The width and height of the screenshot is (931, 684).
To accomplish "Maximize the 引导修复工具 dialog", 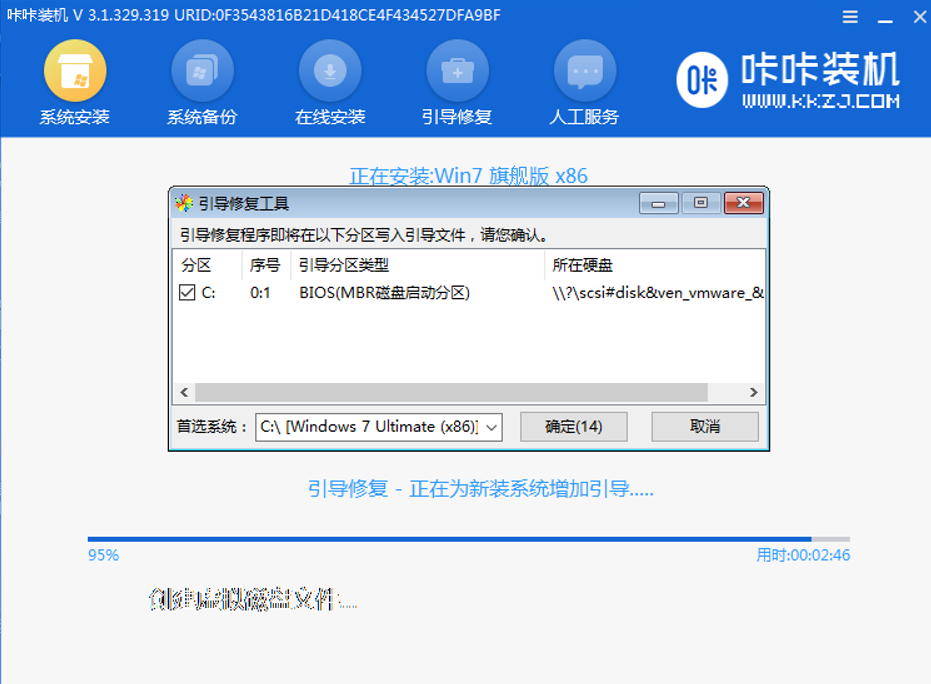I will [701, 203].
